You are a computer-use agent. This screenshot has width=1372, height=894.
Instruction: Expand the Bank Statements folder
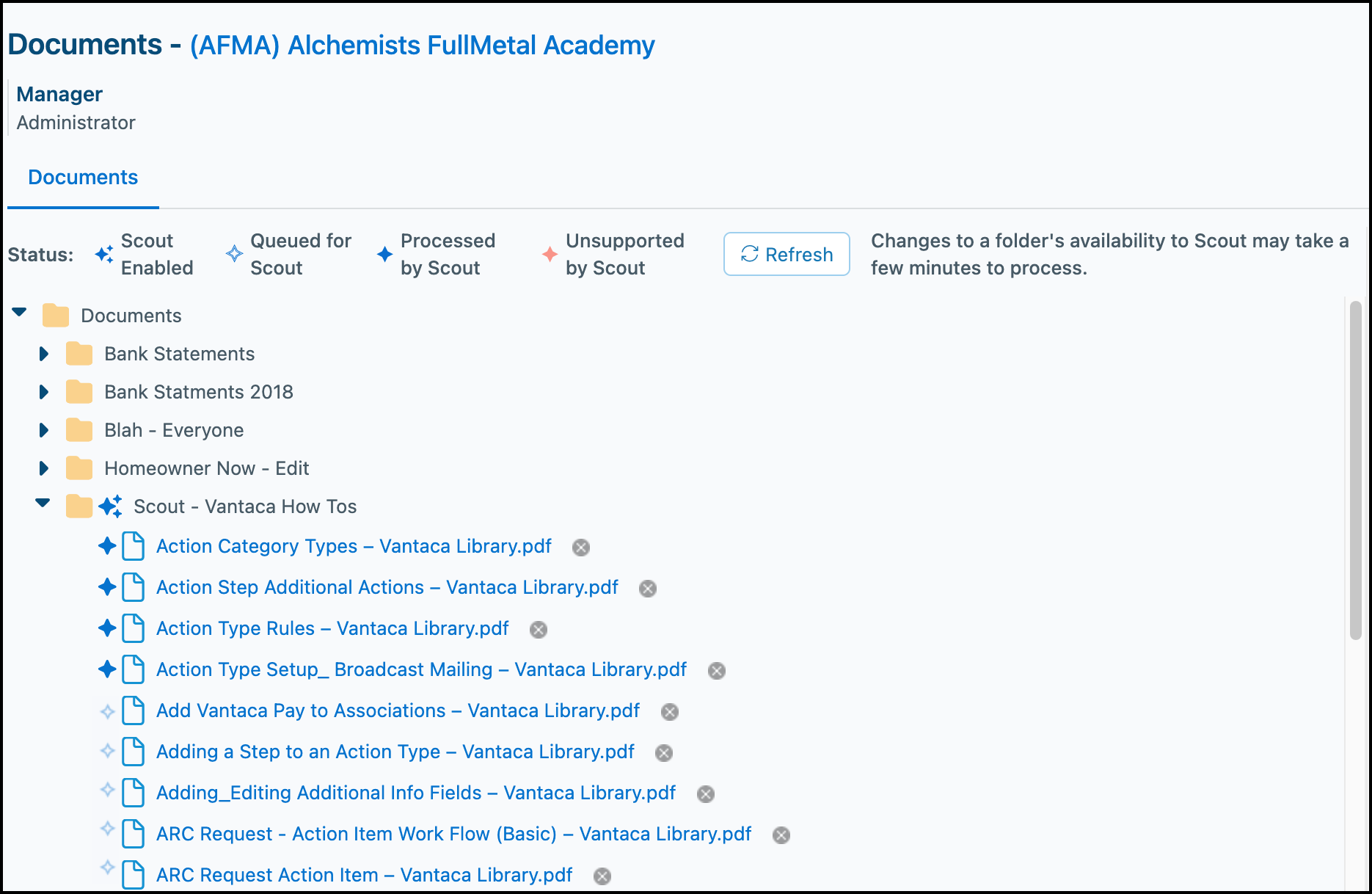click(43, 354)
